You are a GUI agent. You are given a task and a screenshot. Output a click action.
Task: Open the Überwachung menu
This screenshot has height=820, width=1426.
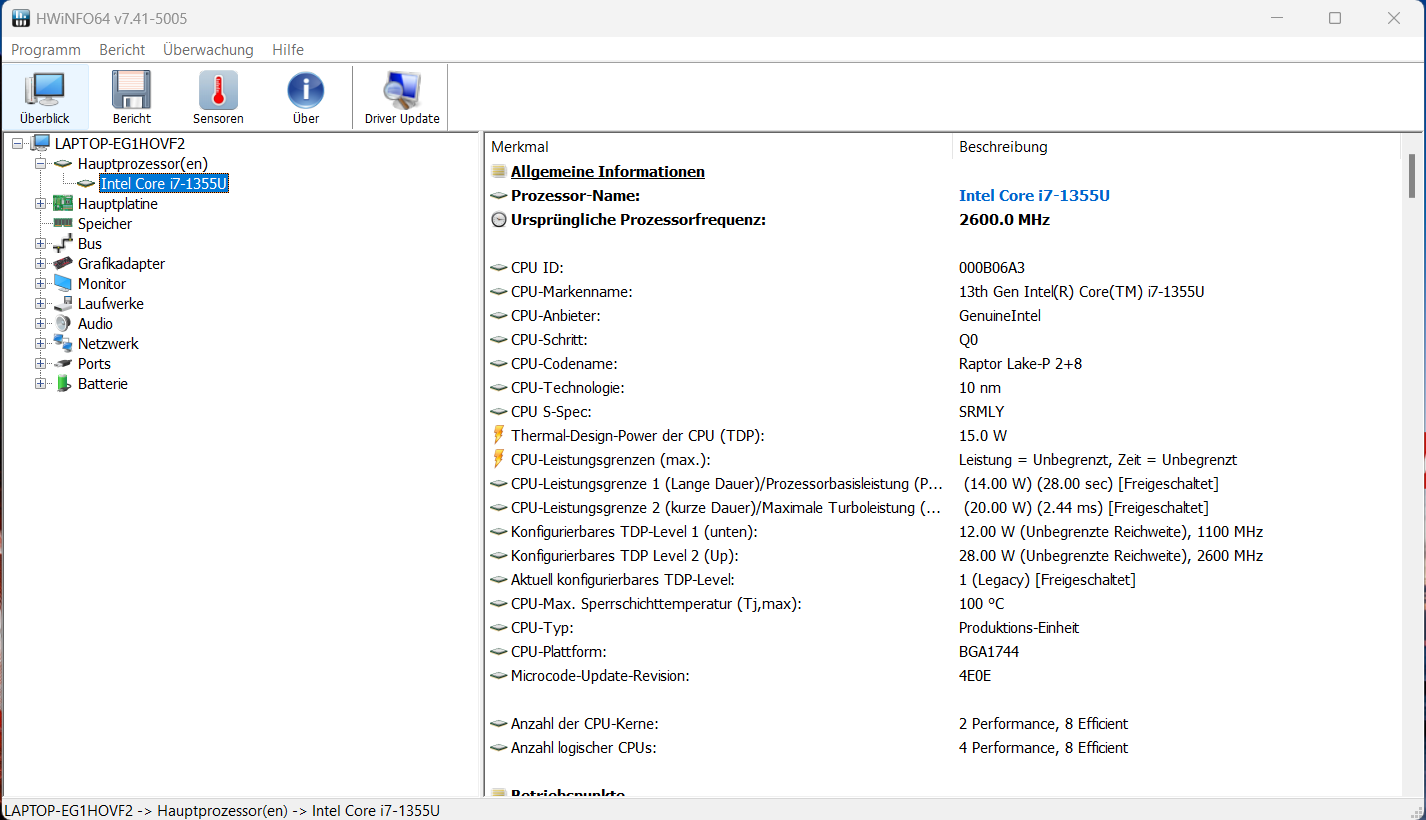(x=208, y=49)
